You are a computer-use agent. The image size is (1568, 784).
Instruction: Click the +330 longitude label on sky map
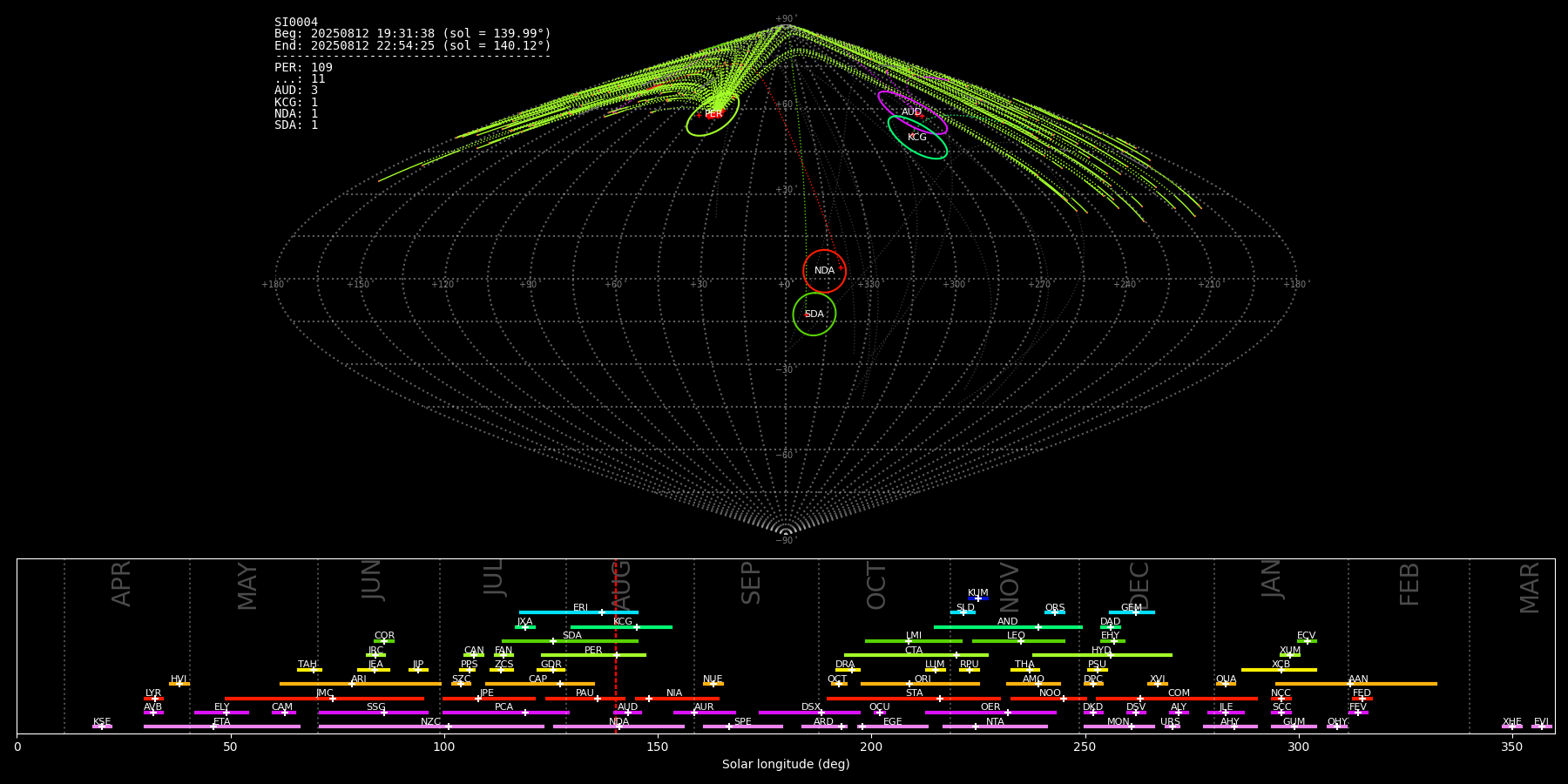pyautogui.click(x=868, y=285)
